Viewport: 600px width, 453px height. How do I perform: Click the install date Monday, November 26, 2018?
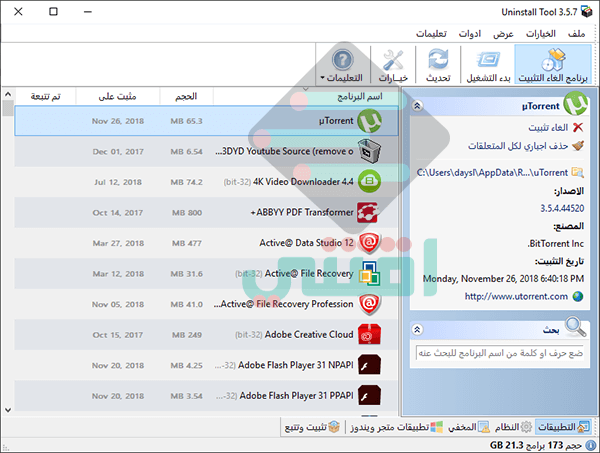(503, 279)
